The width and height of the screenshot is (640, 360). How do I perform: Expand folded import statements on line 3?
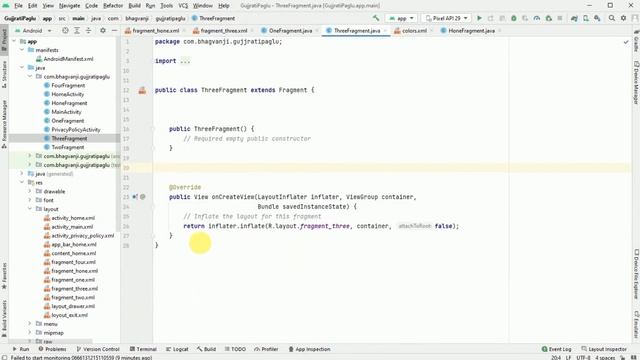(x=185, y=61)
